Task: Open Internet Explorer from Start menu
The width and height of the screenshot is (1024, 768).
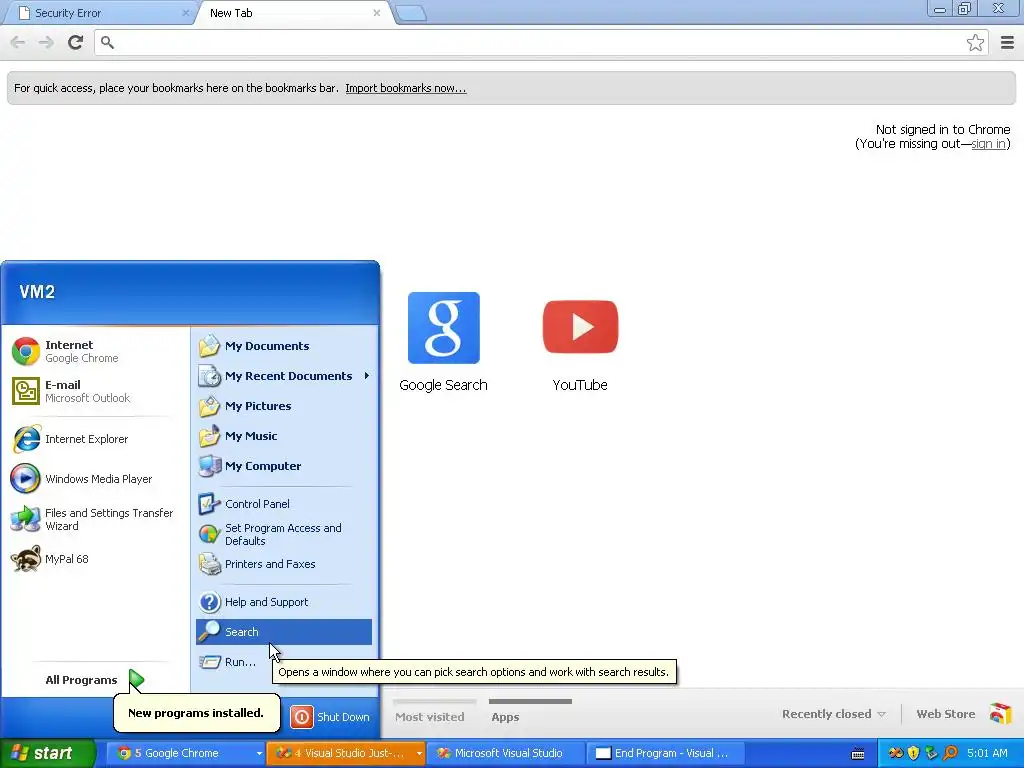Action: pos(95,439)
